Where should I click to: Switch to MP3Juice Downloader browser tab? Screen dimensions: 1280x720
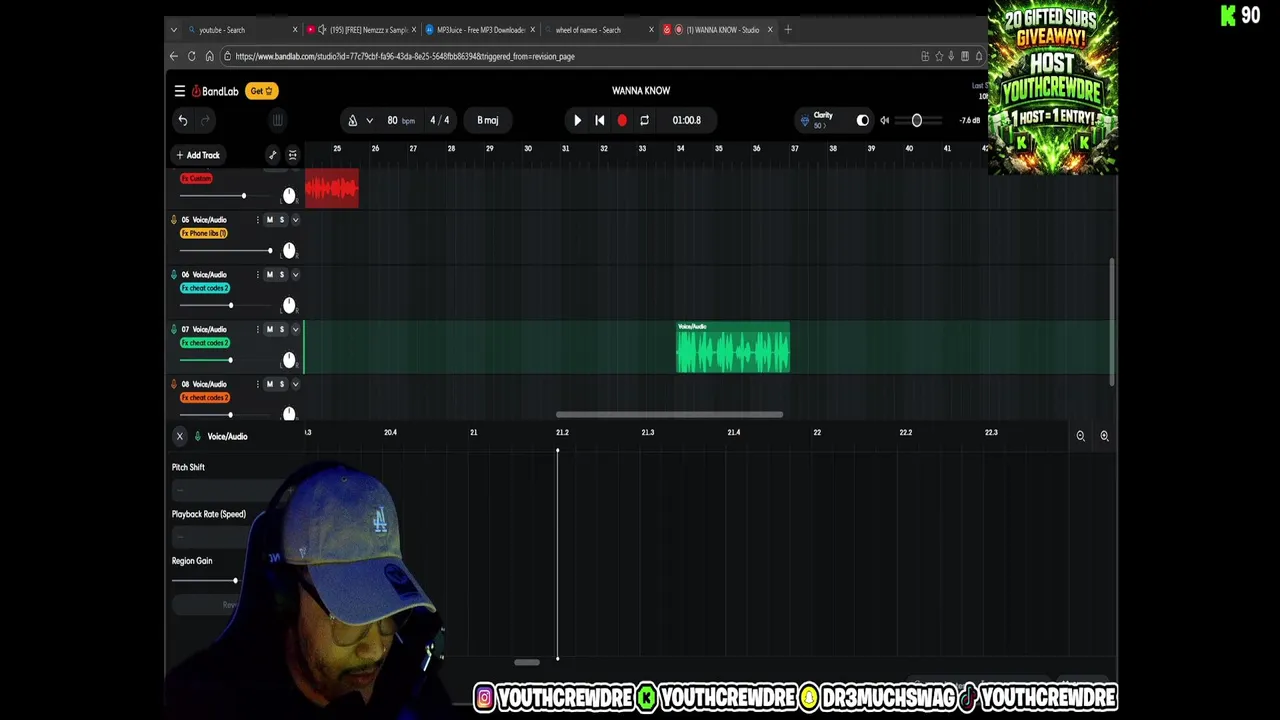pyautogui.click(x=480, y=30)
